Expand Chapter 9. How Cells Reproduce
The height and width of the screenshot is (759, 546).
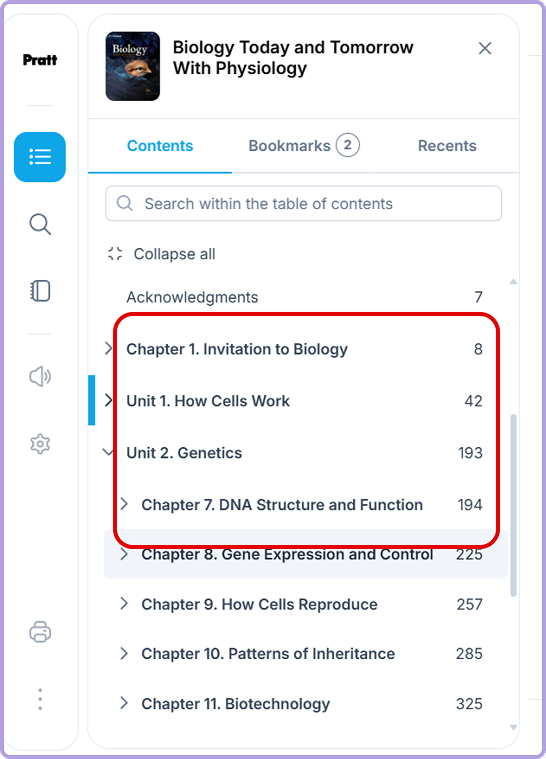pyautogui.click(x=124, y=604)
